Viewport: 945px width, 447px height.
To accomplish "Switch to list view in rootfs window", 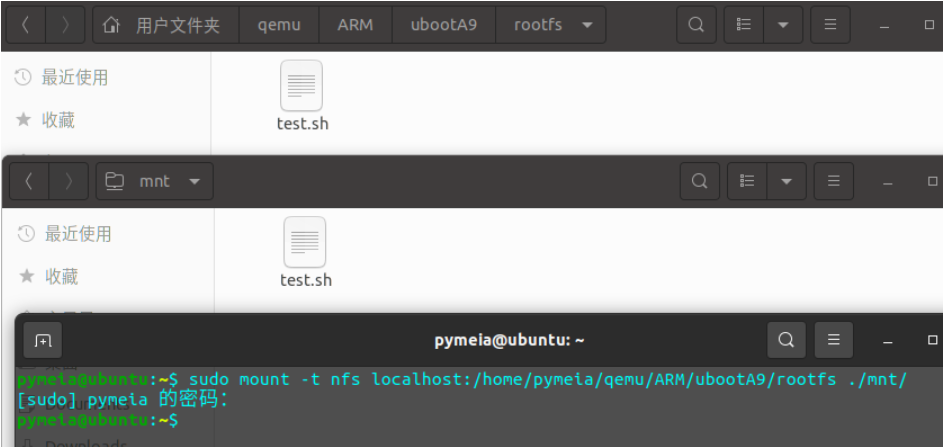I will pos(744,25).
